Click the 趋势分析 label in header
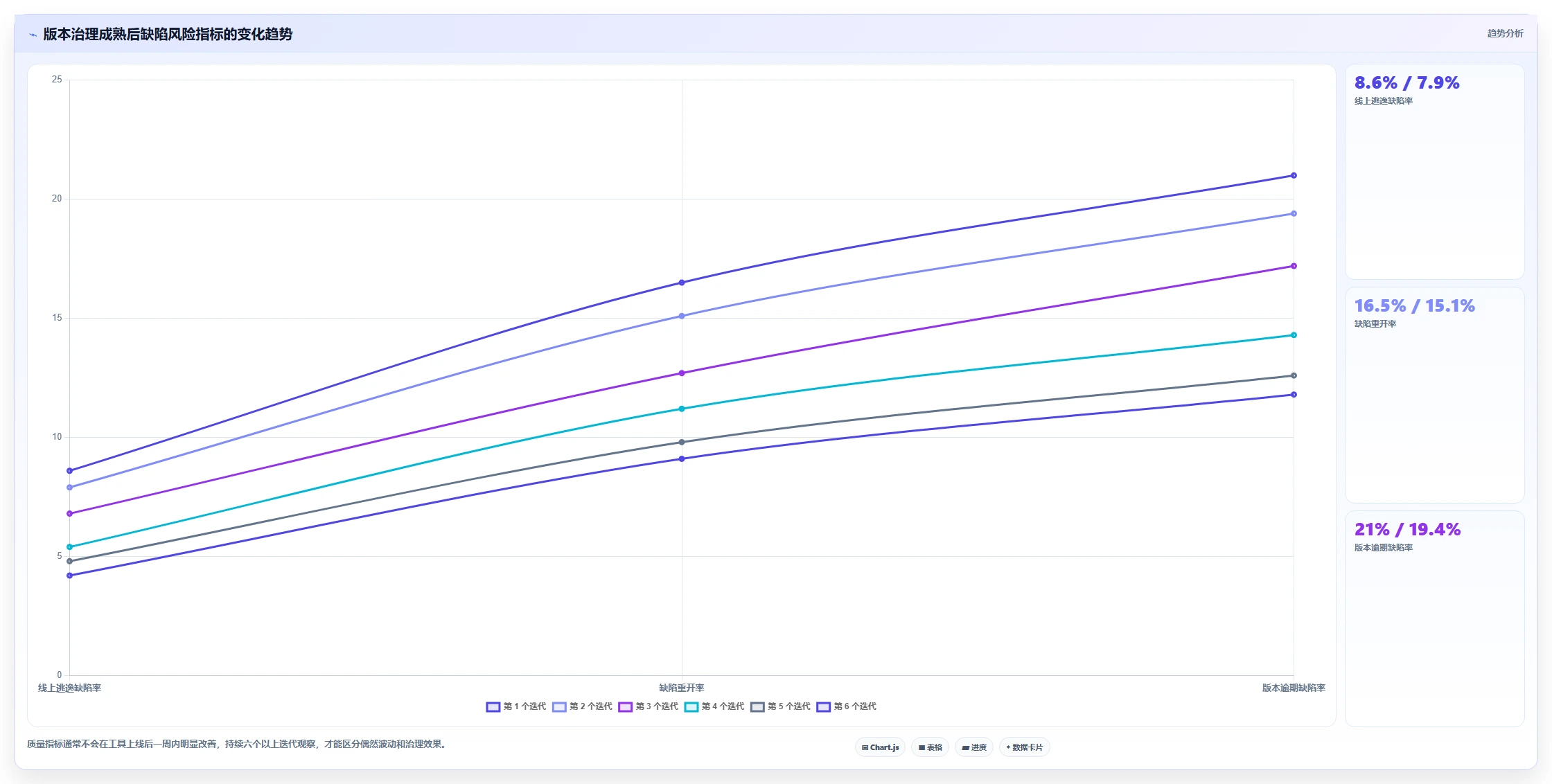This screenshot has height=784, width=1552. [1505, 33]
